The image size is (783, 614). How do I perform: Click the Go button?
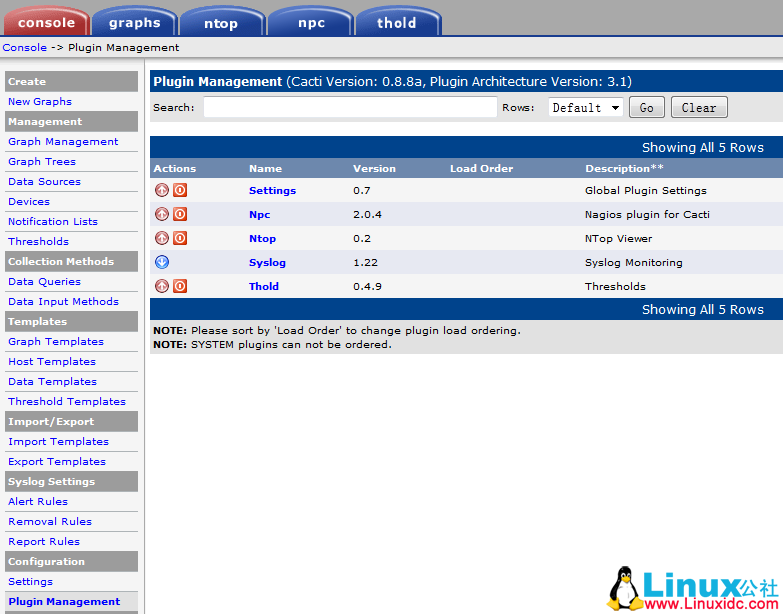click(647, 107)
